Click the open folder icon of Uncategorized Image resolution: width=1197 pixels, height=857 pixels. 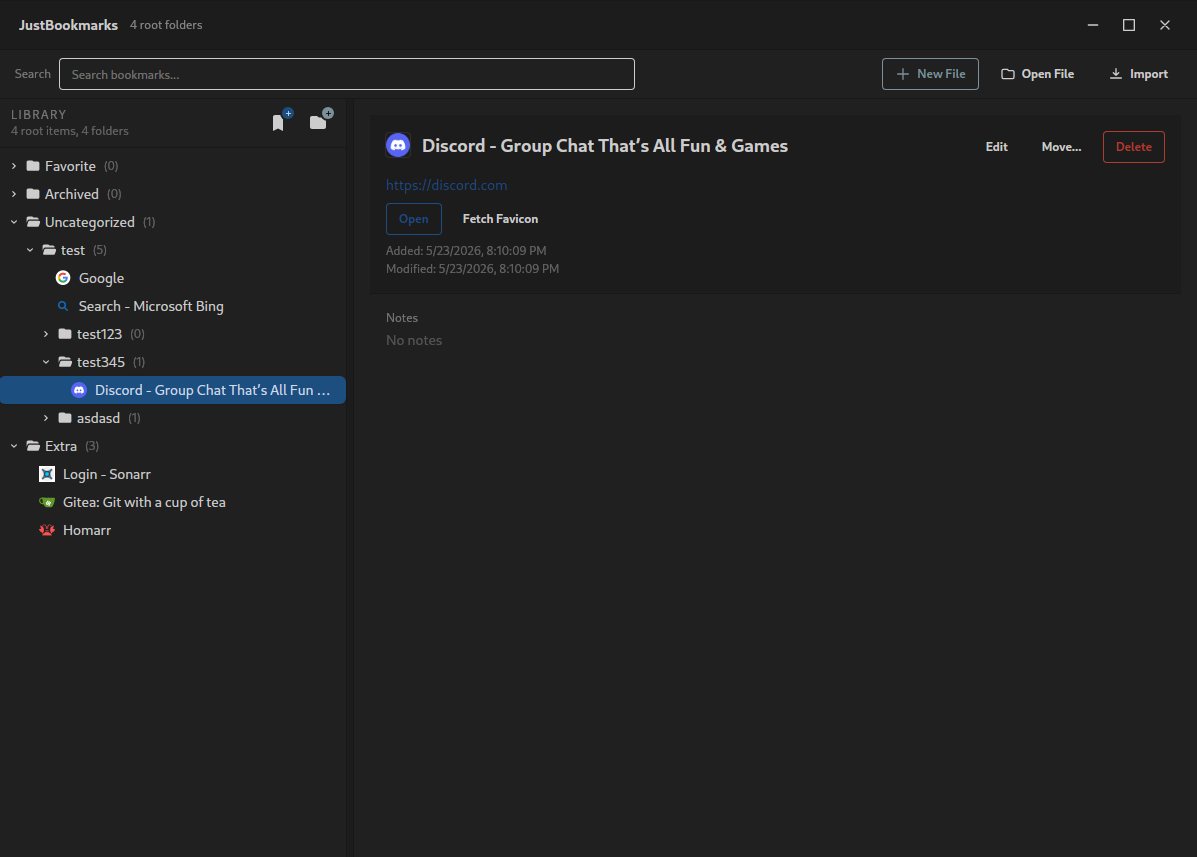33,222
